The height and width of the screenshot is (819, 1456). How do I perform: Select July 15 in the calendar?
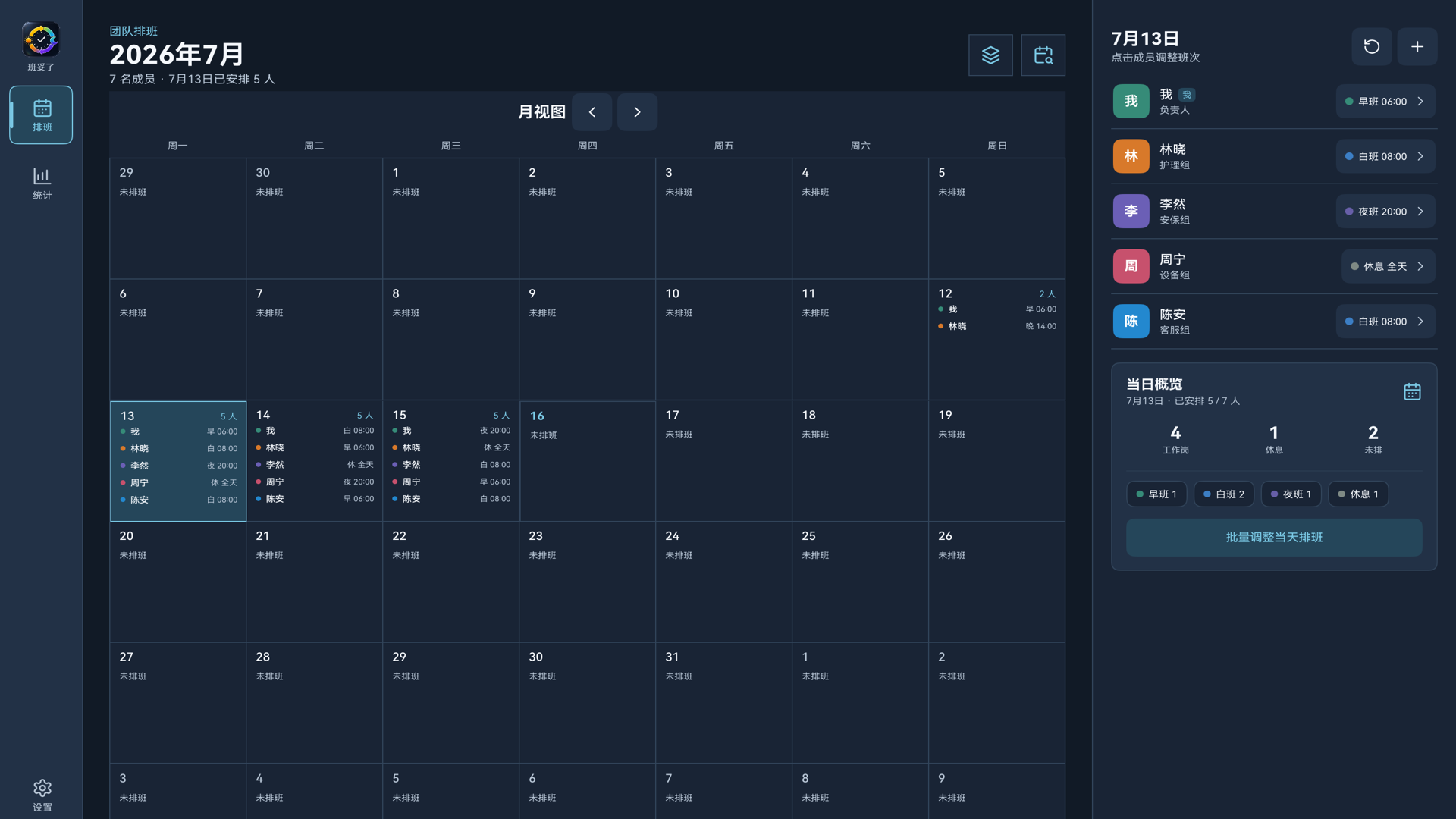point(451,461)
